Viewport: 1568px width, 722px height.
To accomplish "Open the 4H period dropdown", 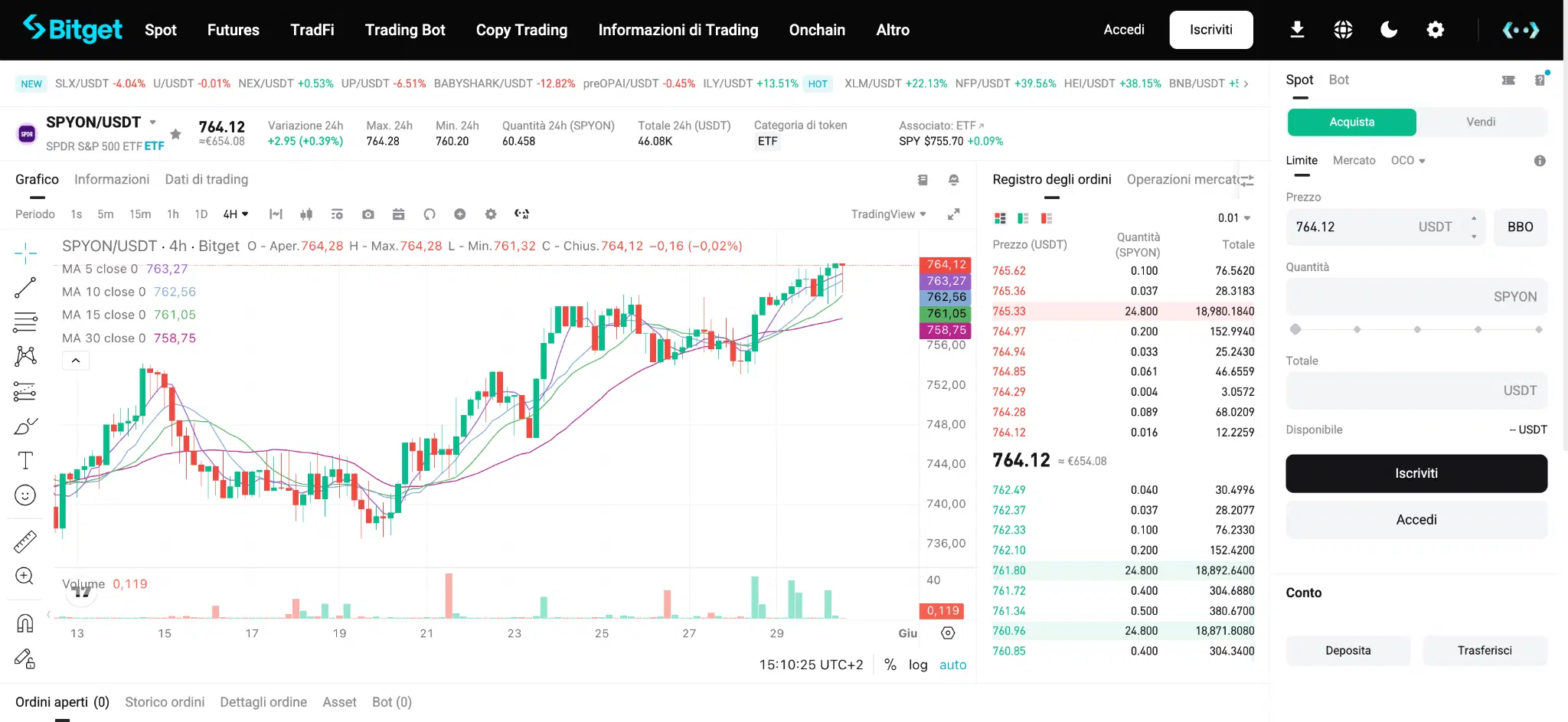I will click(x=235, y=214).
